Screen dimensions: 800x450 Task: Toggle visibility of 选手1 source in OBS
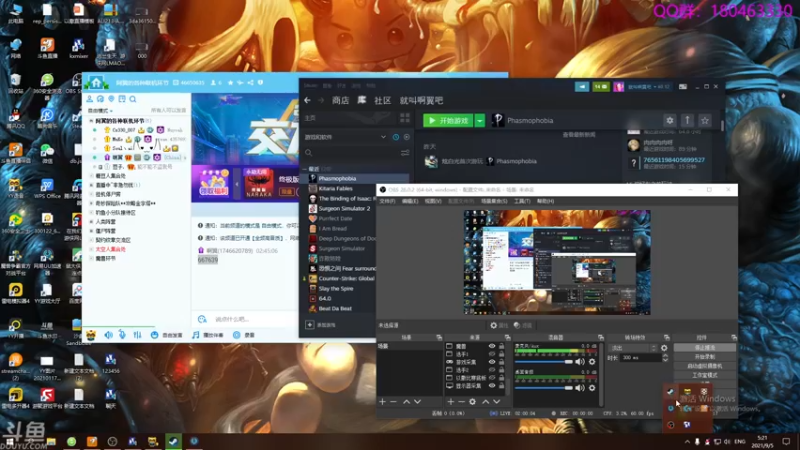tap(492, 354)
